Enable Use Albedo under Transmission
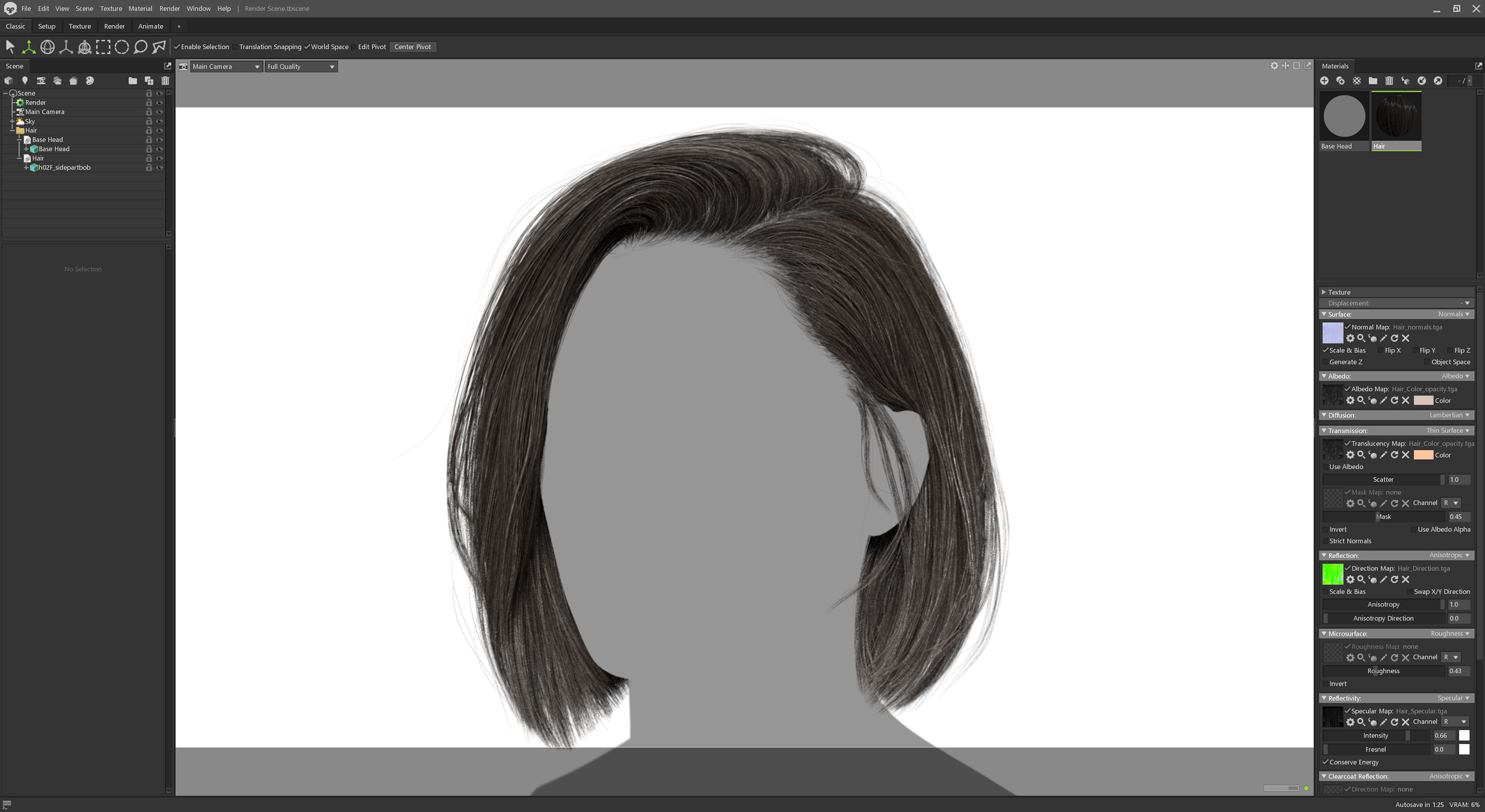The image size is (1485, 812). click(x=1325, y=467)
